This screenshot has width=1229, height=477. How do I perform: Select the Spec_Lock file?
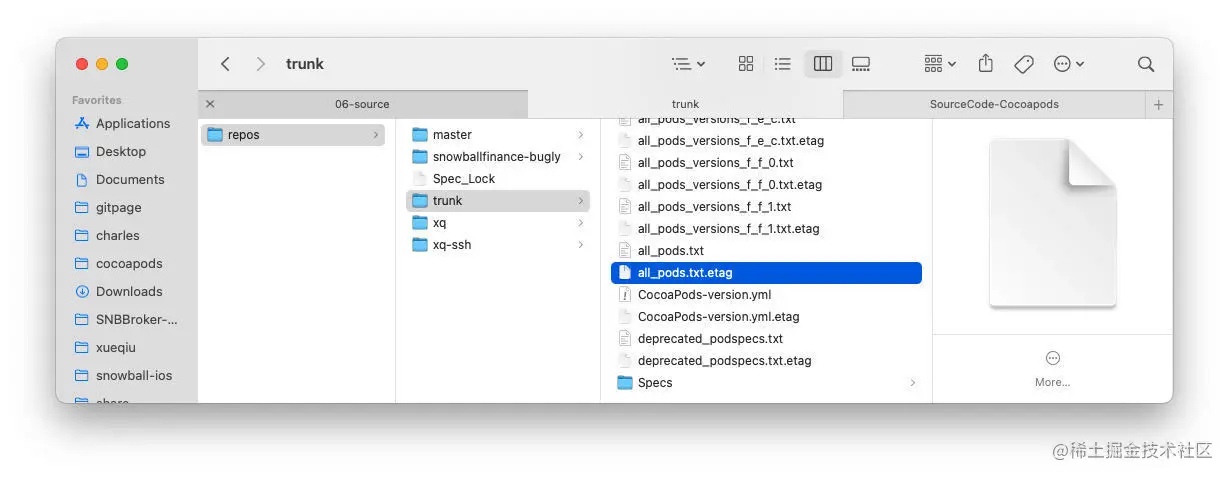click(498, 179)
